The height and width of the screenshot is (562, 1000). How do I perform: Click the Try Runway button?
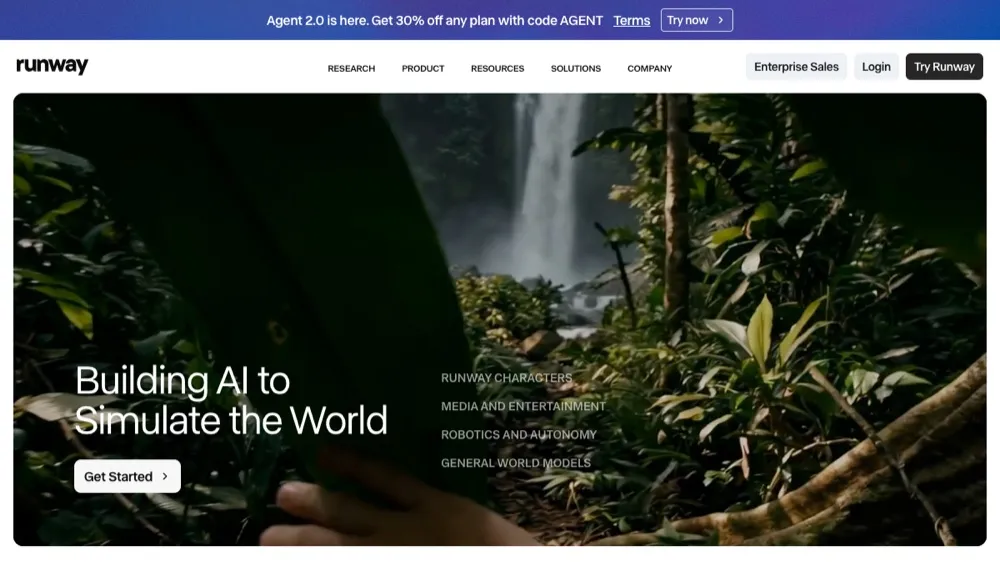tap(944, 66)
